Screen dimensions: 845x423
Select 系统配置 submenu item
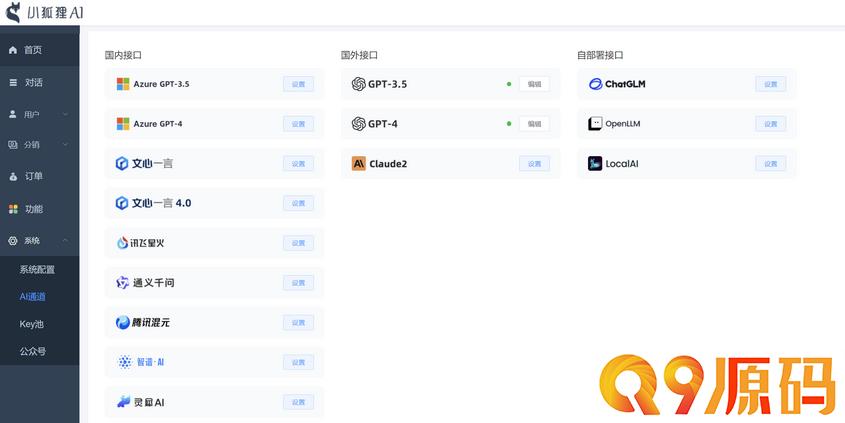39,269
